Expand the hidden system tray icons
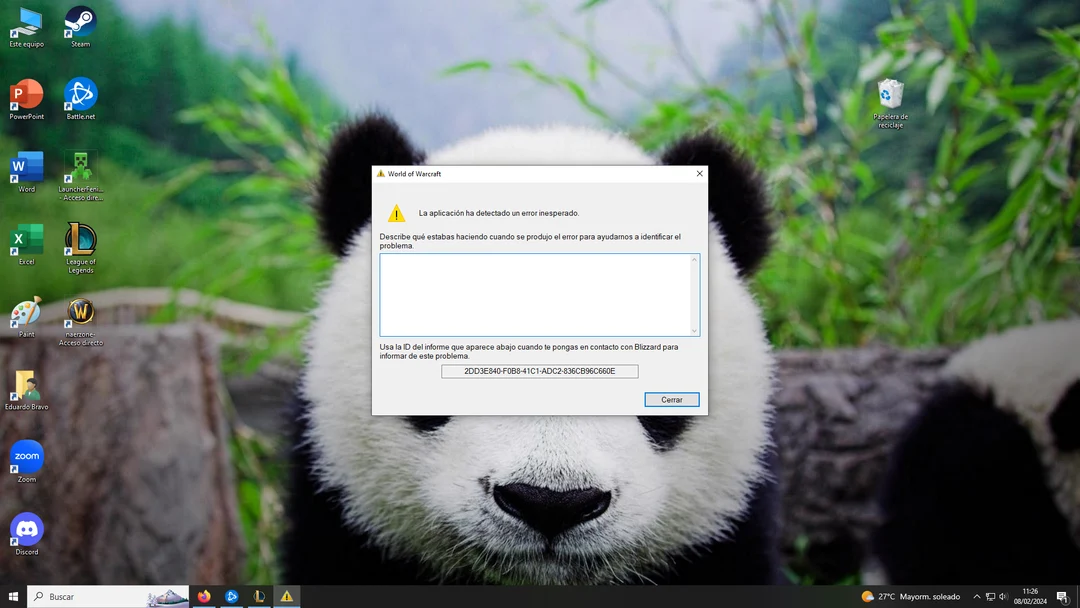 977,596
